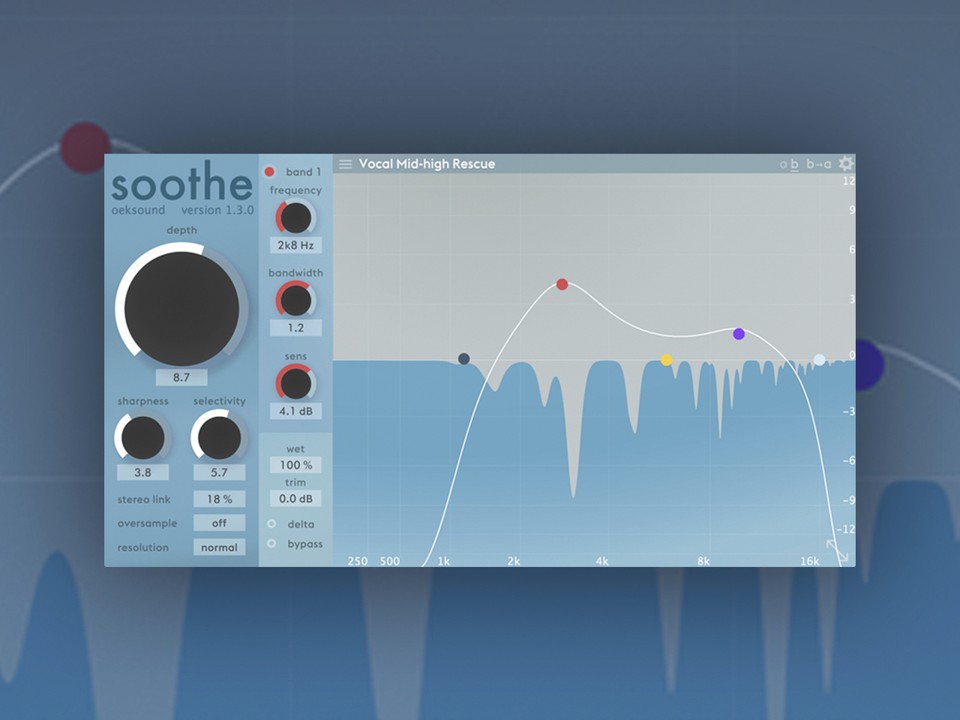Open the oversample setting
The image size is (960, 720).
coord(219,523)
